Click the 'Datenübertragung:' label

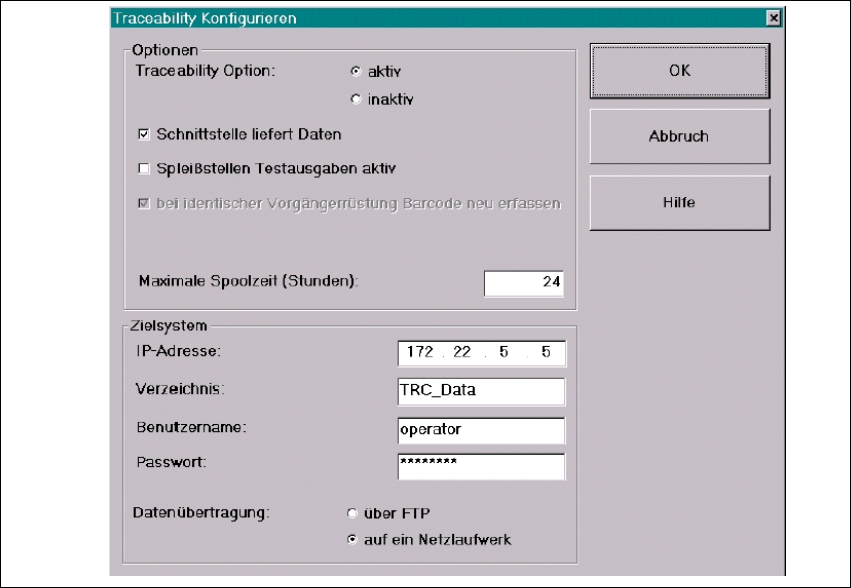pos(201,513)
